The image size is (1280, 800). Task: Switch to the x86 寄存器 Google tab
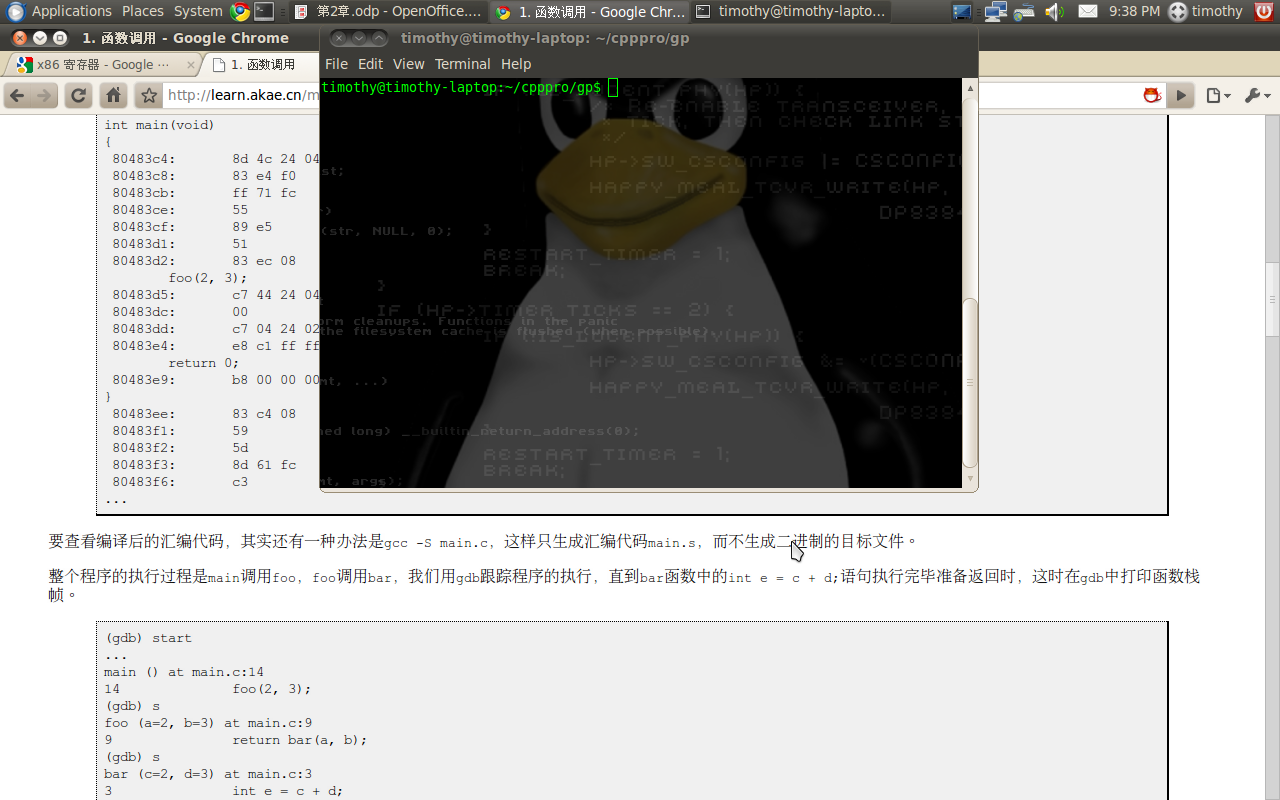100,65
